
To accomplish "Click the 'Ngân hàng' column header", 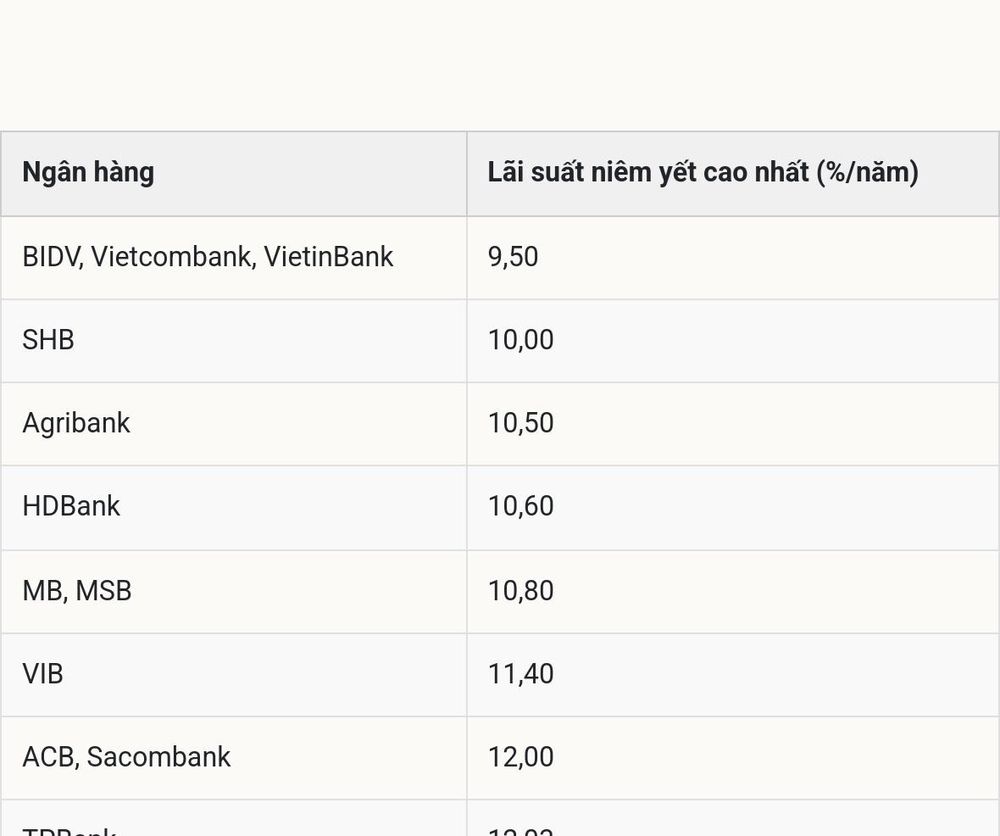I will click(x=88, y=173).
